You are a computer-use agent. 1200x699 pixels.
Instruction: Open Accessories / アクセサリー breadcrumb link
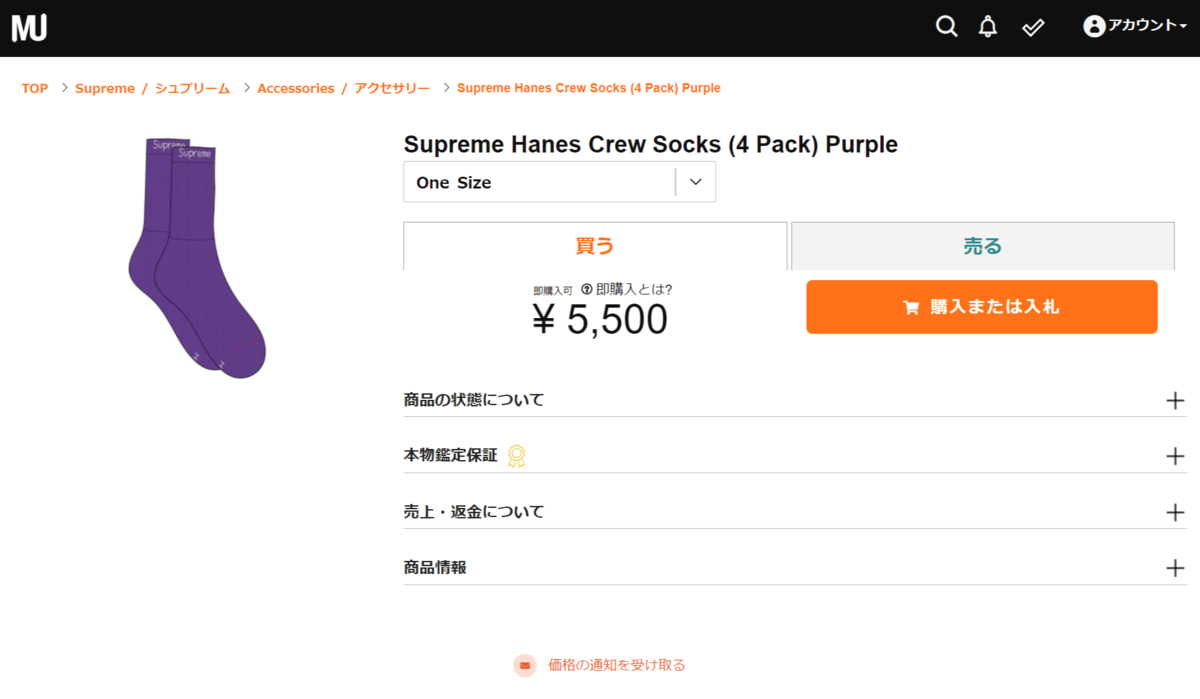tap(343, 88)
